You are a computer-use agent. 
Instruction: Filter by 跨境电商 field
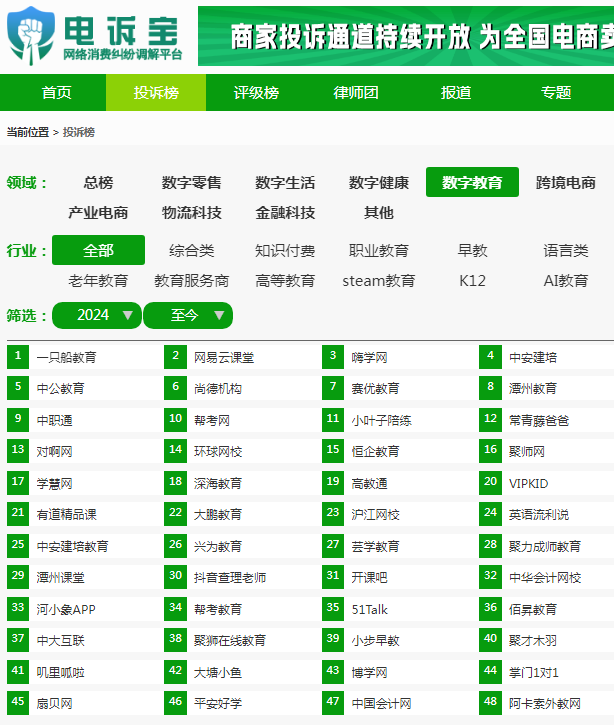pos(565,182)
